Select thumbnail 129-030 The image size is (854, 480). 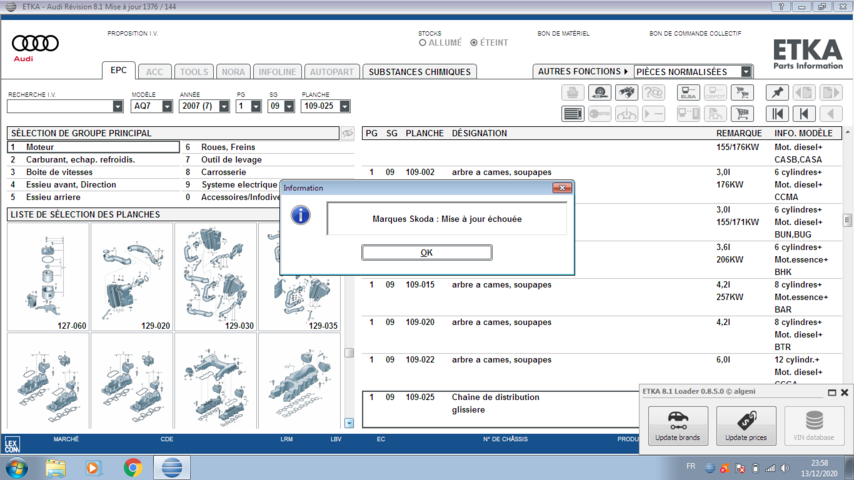coord(216,277)
